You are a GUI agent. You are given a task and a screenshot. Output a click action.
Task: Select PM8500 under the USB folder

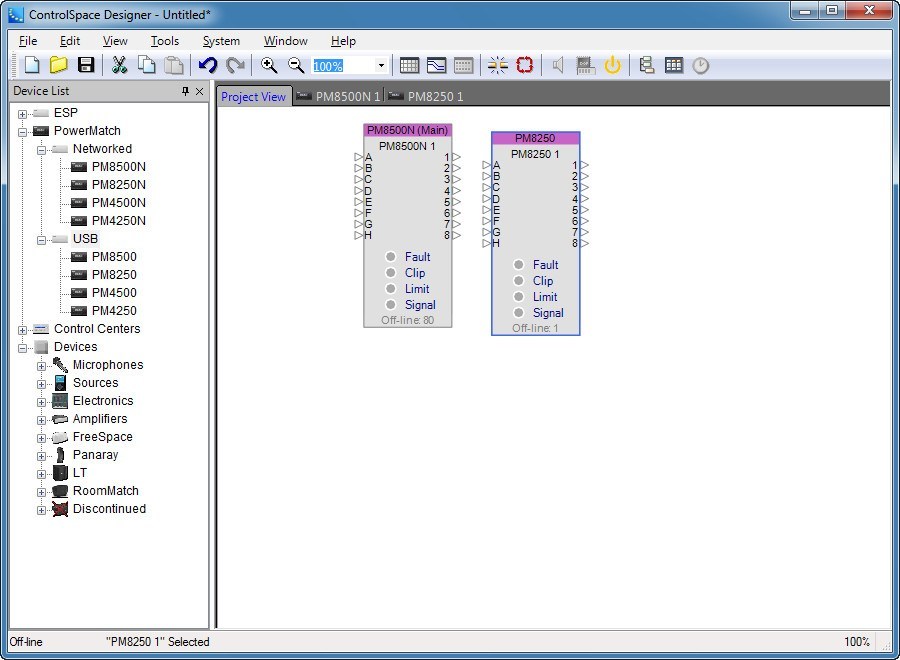click(114, 257)
